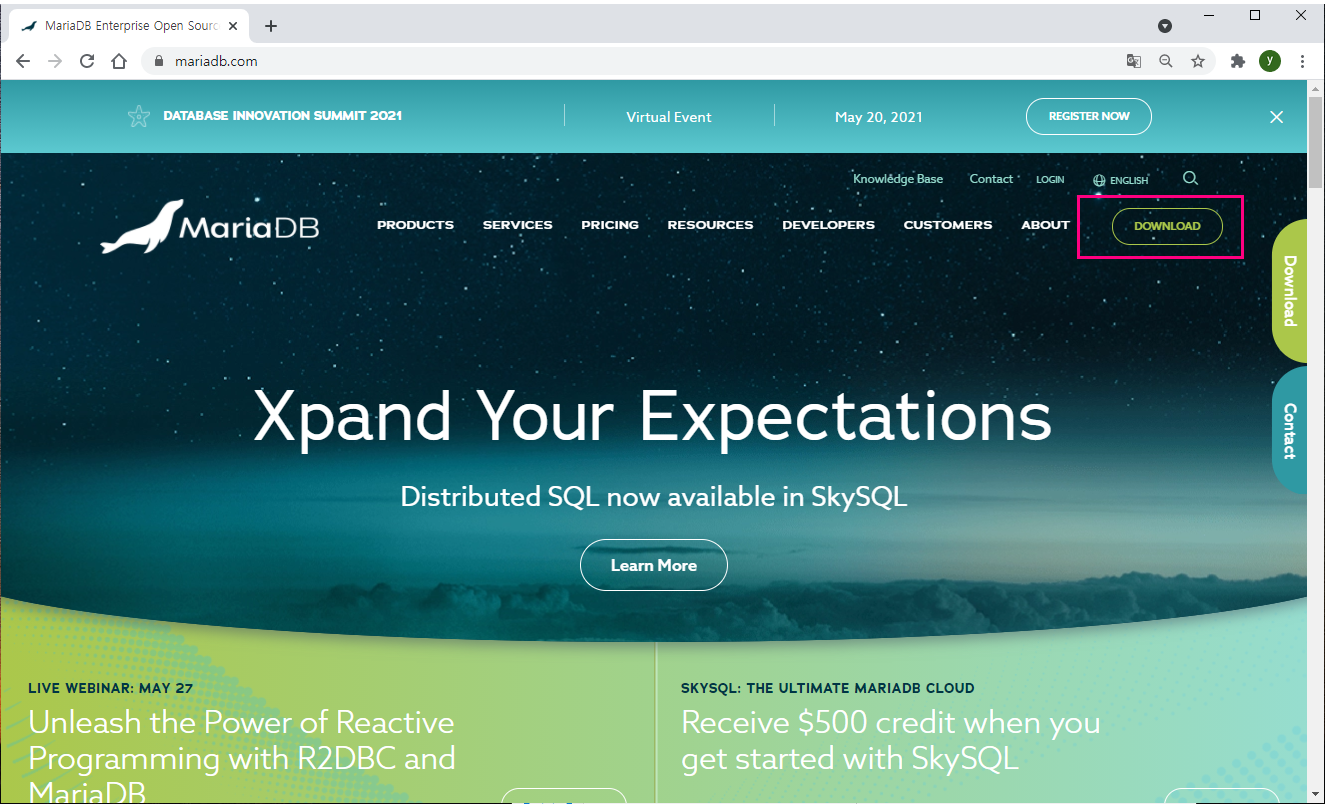
Task: Click 'LIVE WEBINAR: MAY 27' label
Action: [x=111, y=688]
